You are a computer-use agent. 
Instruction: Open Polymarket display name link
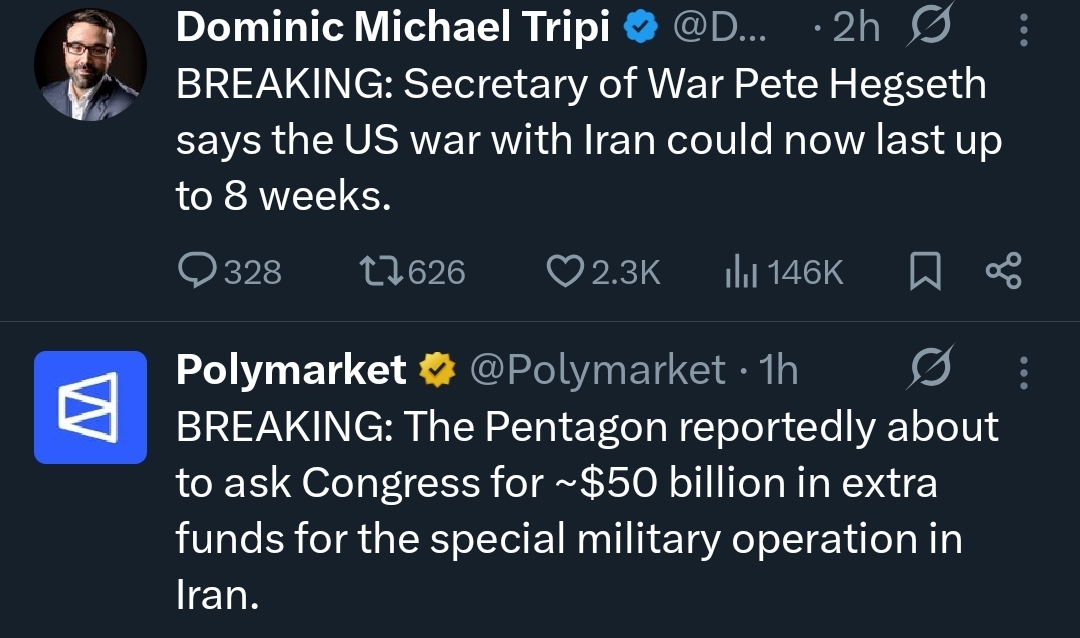[x=291, y=370]
